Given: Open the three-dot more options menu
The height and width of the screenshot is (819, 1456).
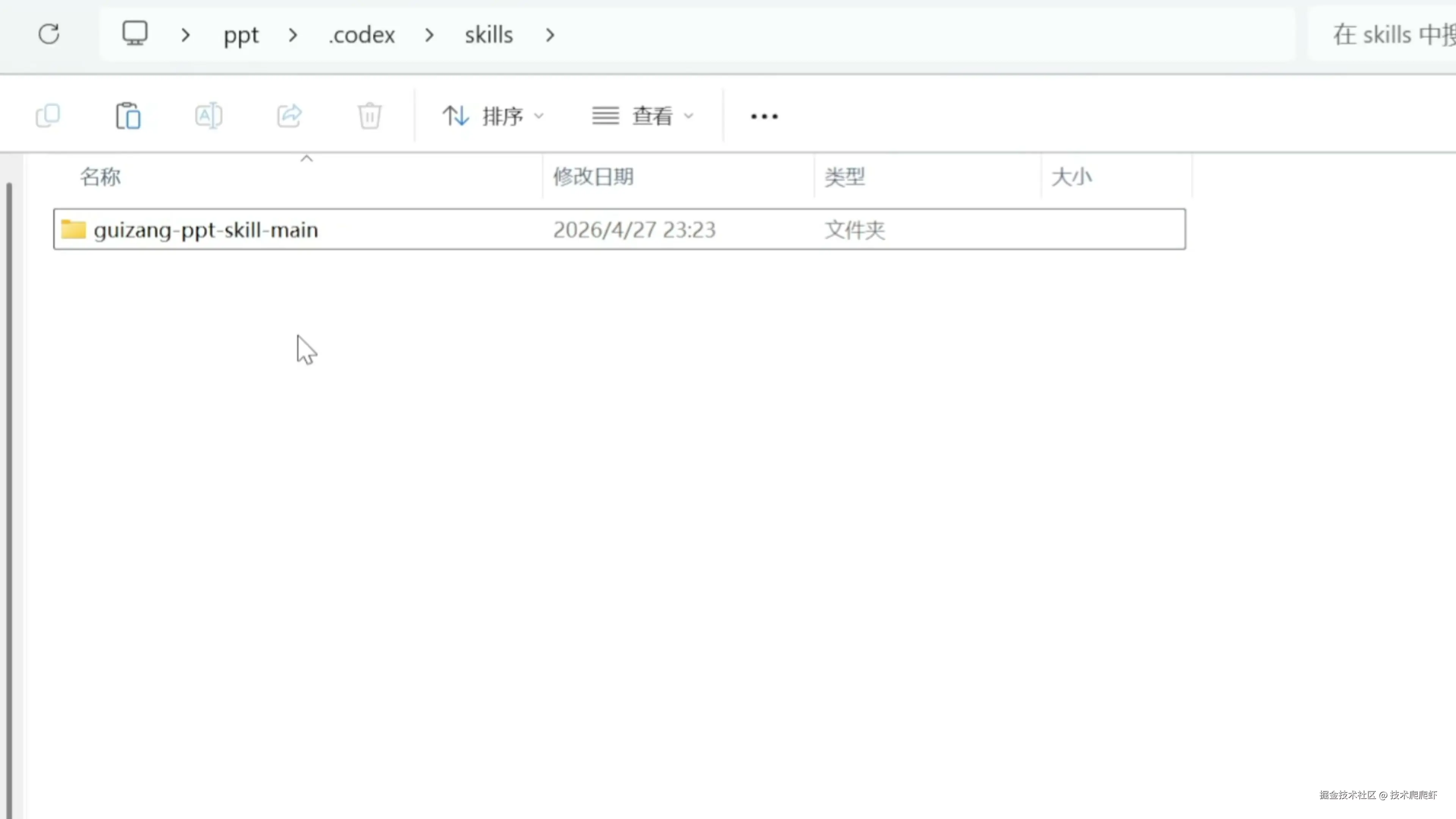Looking at the screenshot, I should (x=764, y=116).
